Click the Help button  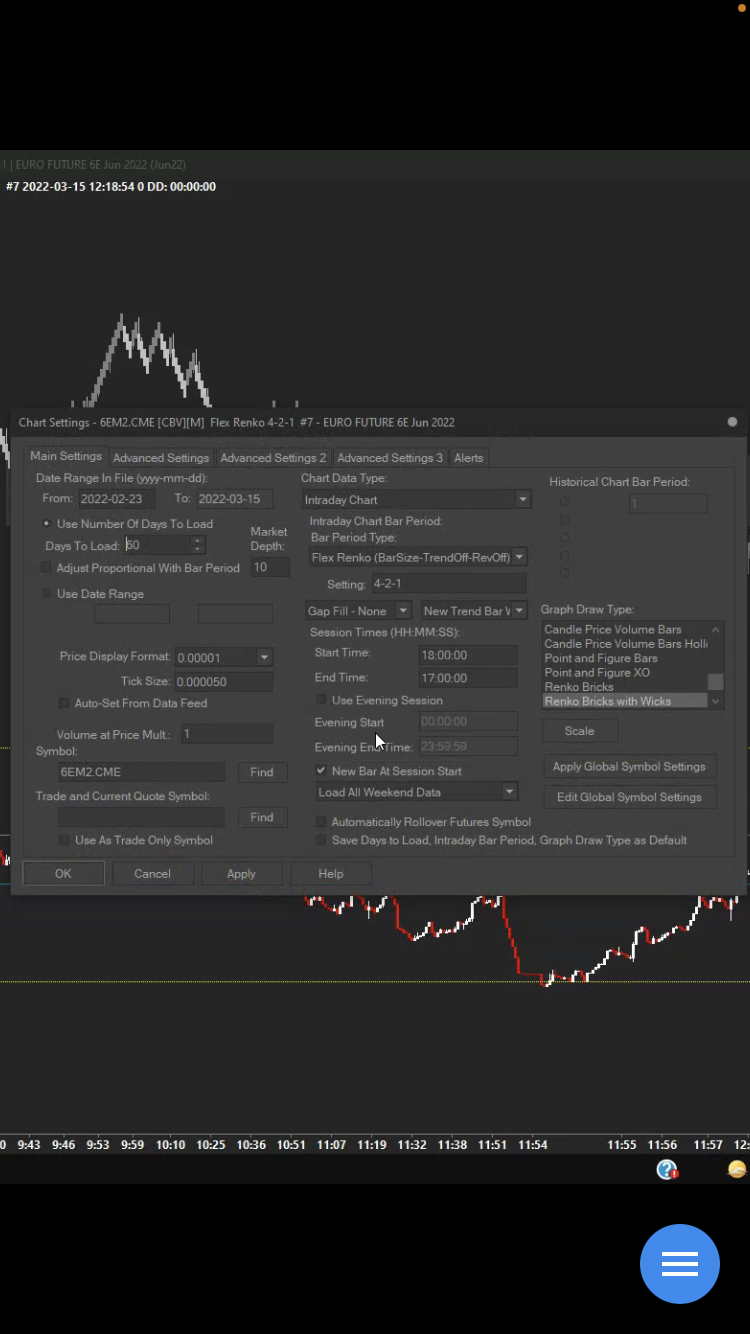(x=331, y=873)
